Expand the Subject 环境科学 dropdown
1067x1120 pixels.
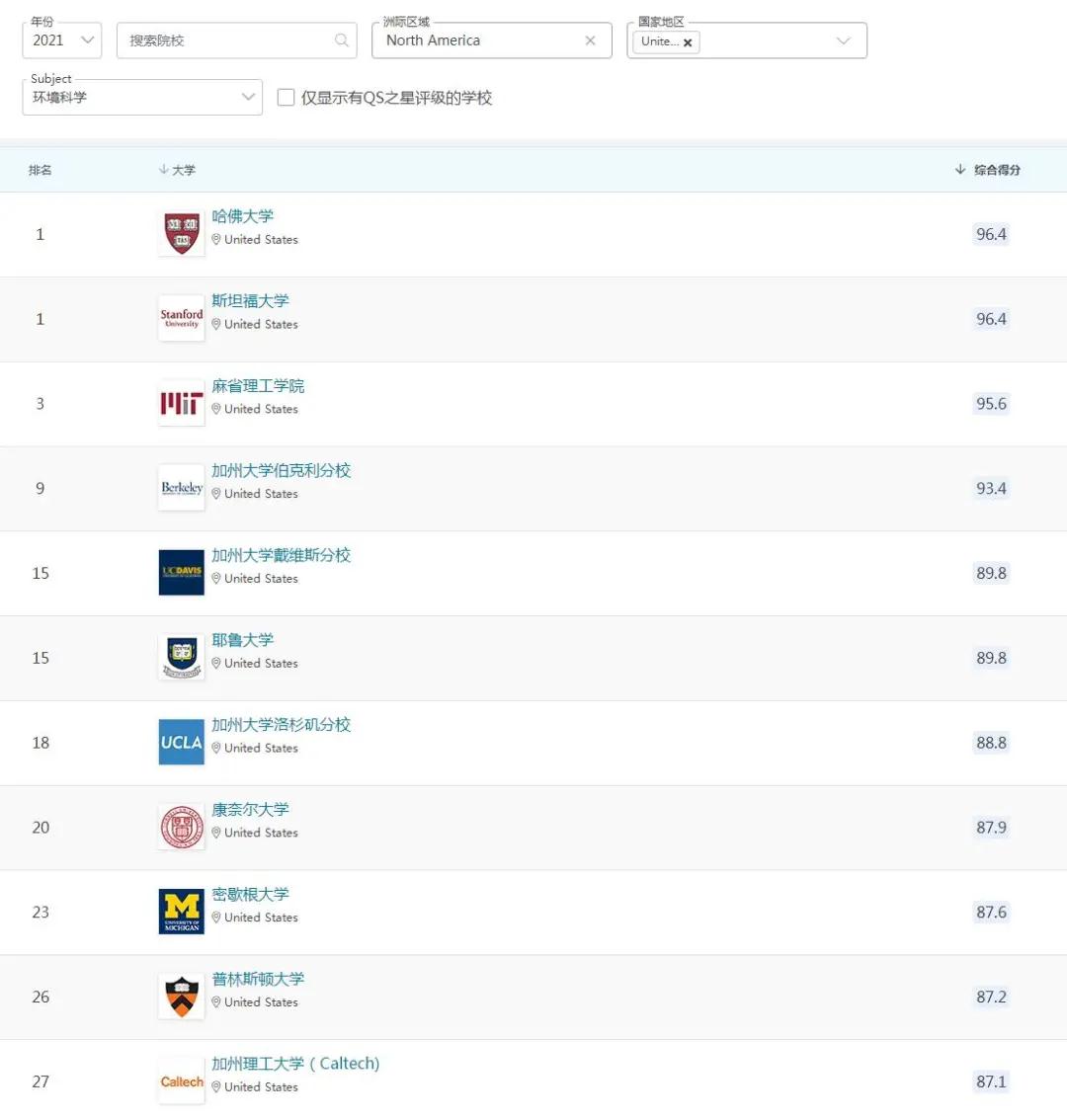point(142,97)
